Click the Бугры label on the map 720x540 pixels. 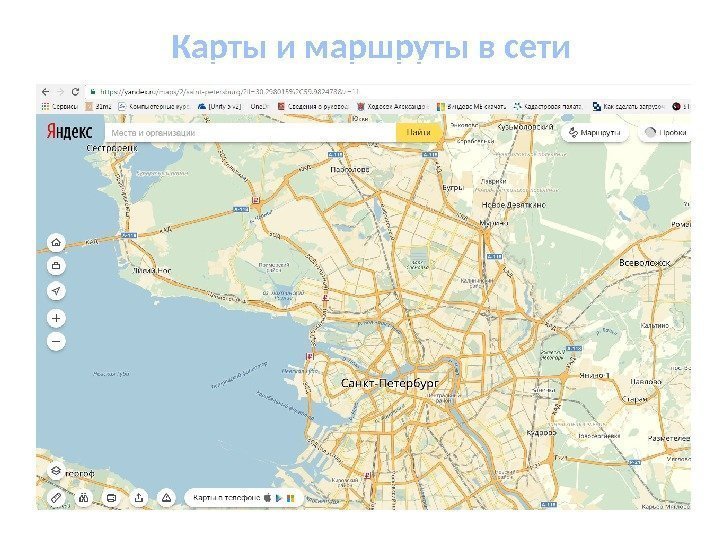tap(453, 188)
